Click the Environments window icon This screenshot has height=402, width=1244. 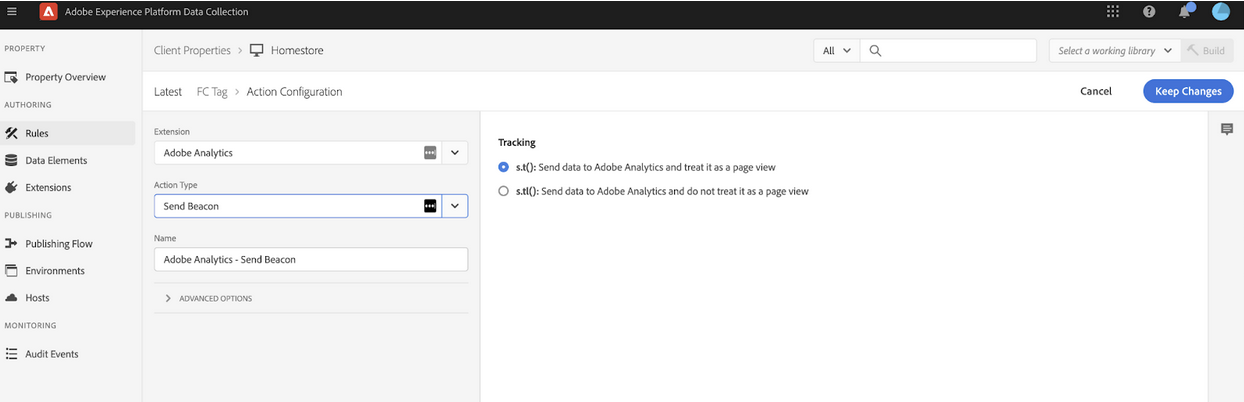coord(12,270)
